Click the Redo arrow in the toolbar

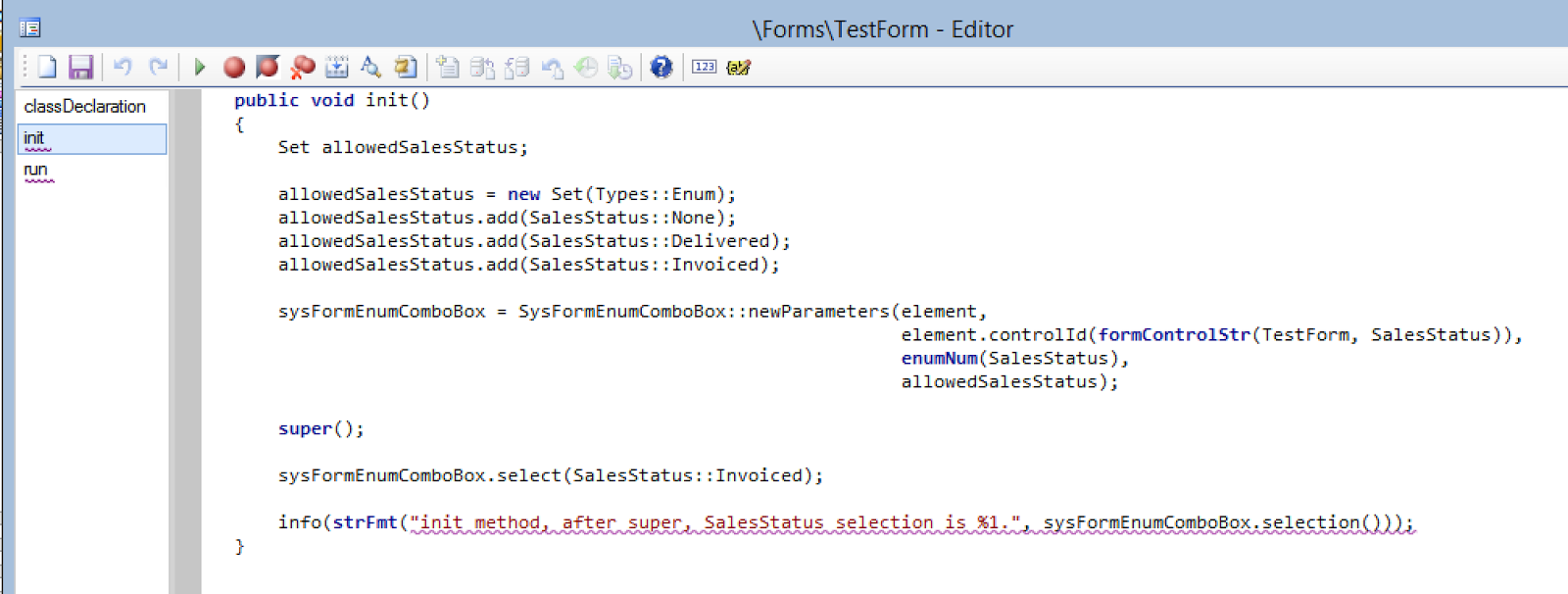(x=158, y=67)
